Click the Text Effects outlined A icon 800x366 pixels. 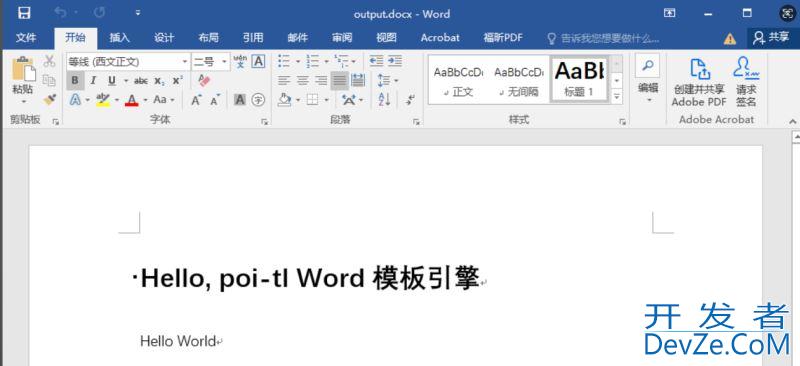point(76,100)
